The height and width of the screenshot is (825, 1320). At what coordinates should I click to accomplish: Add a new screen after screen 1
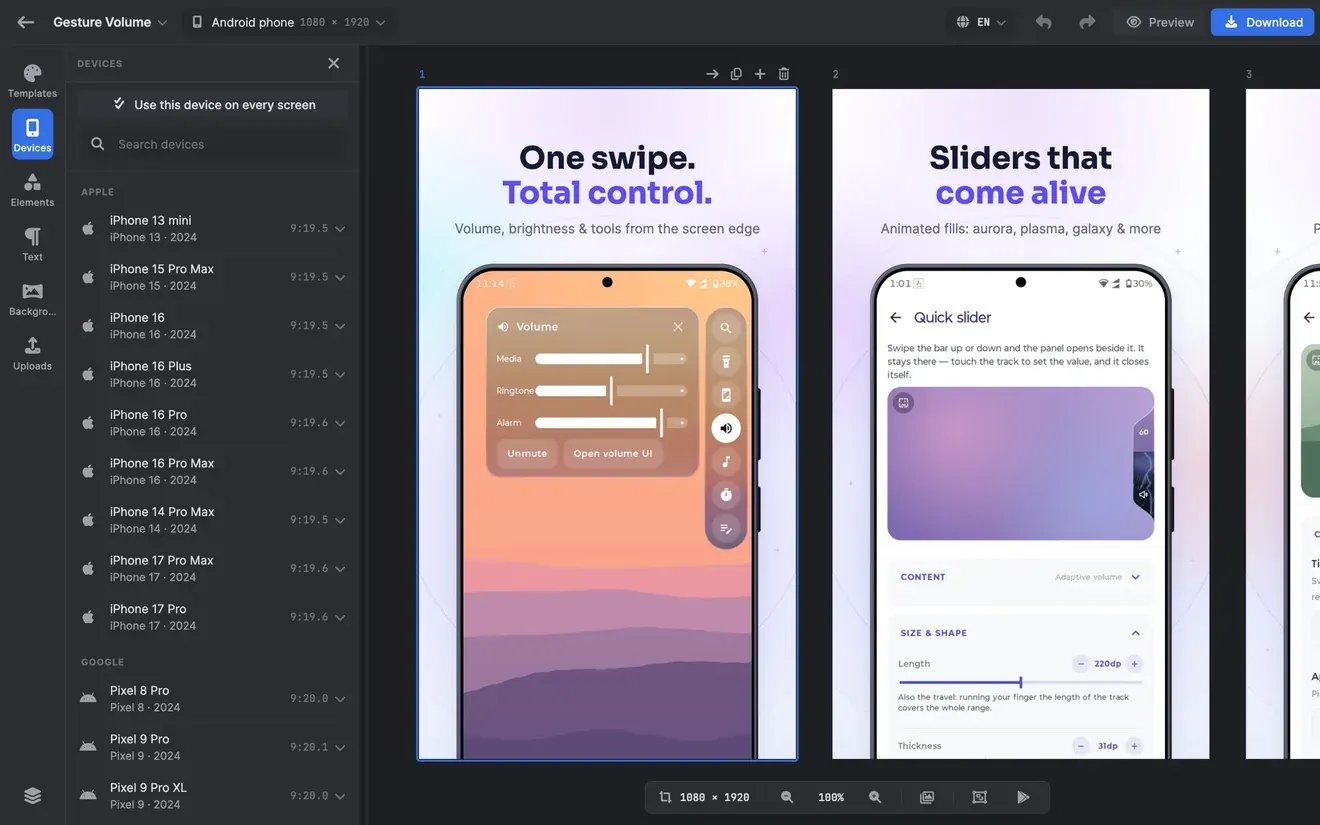[760, 74]
